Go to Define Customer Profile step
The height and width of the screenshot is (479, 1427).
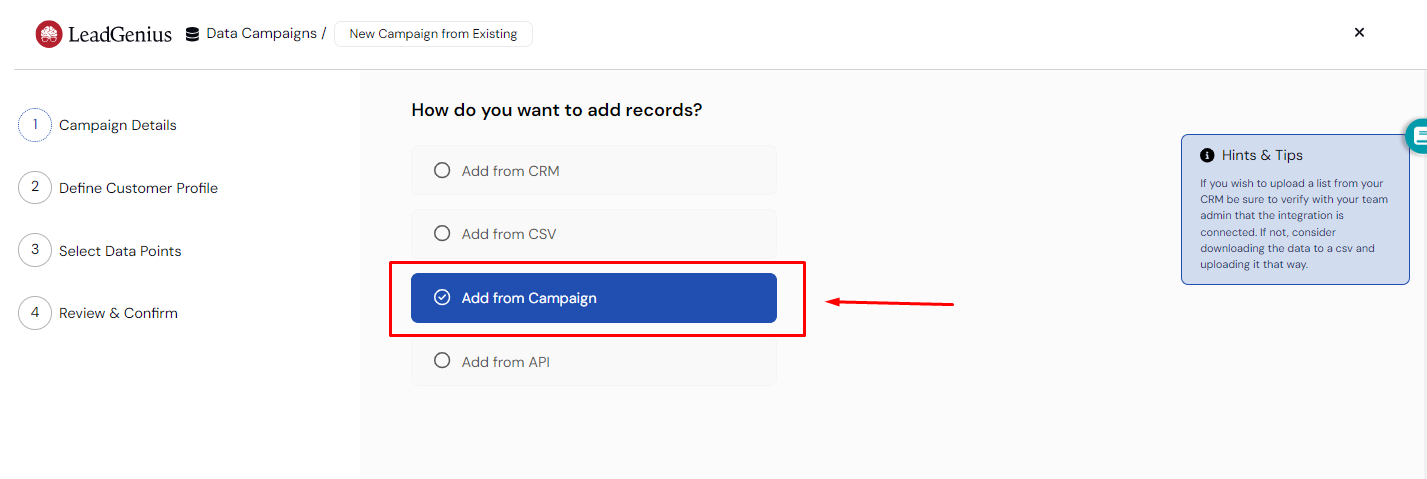pos(138,188)
